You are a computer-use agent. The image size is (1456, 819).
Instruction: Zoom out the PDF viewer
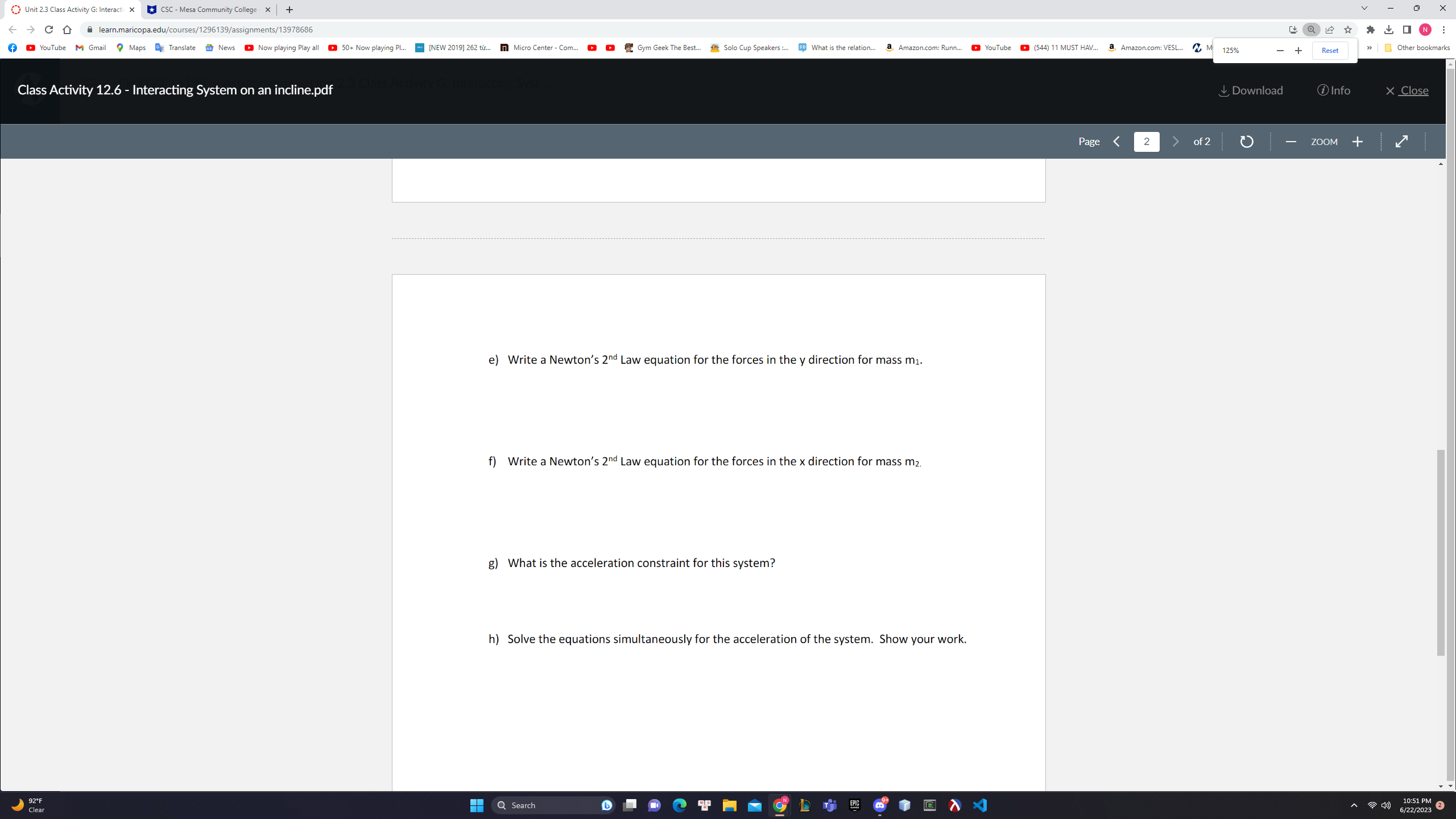point(1290,142)
